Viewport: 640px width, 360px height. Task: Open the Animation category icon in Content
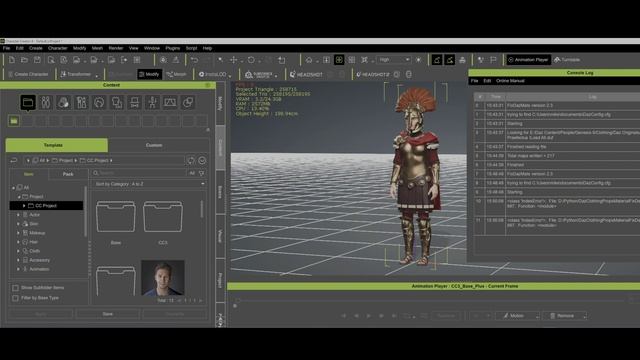152,102
